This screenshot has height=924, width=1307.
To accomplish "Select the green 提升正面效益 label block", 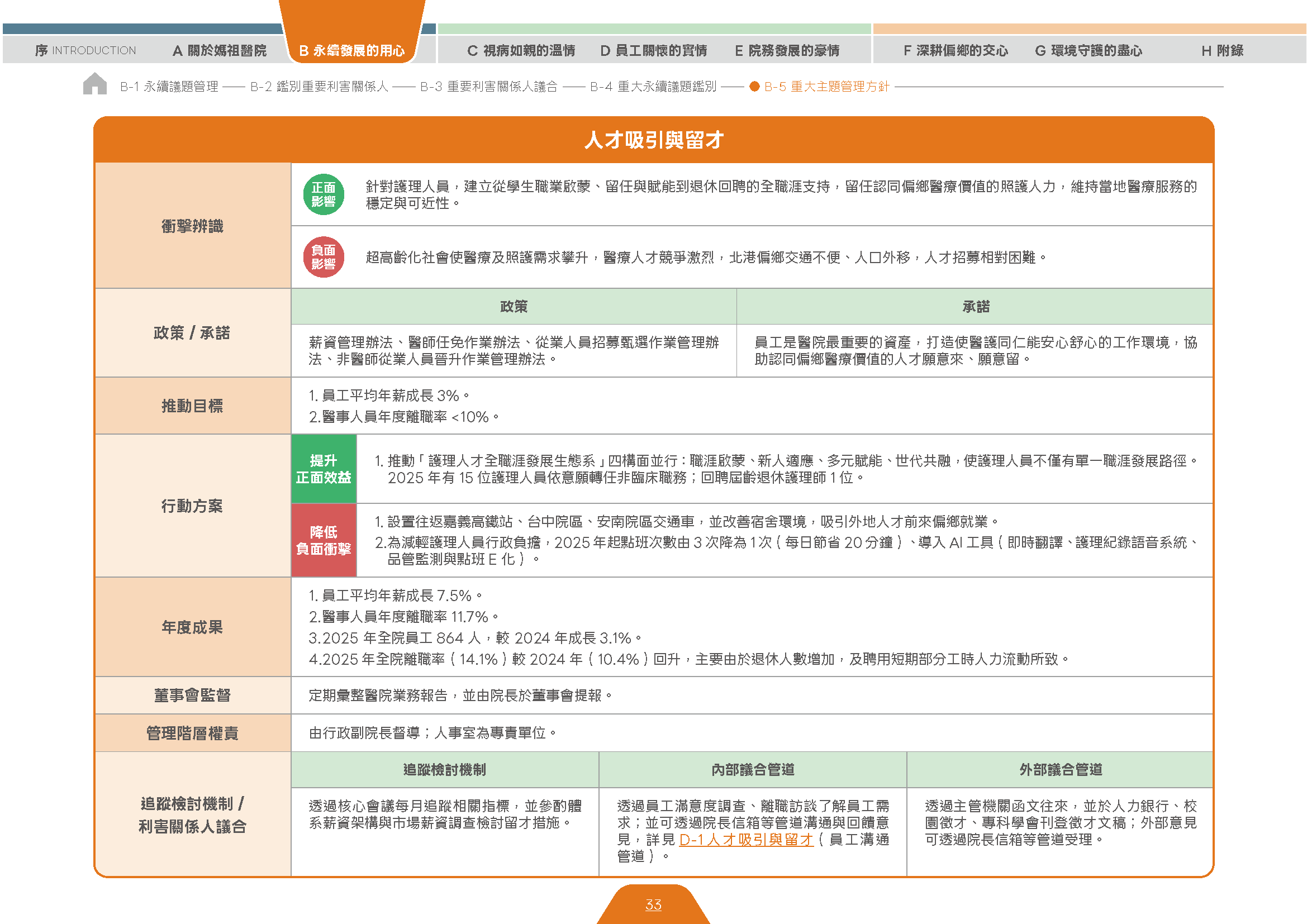I will tap(324, 469).
